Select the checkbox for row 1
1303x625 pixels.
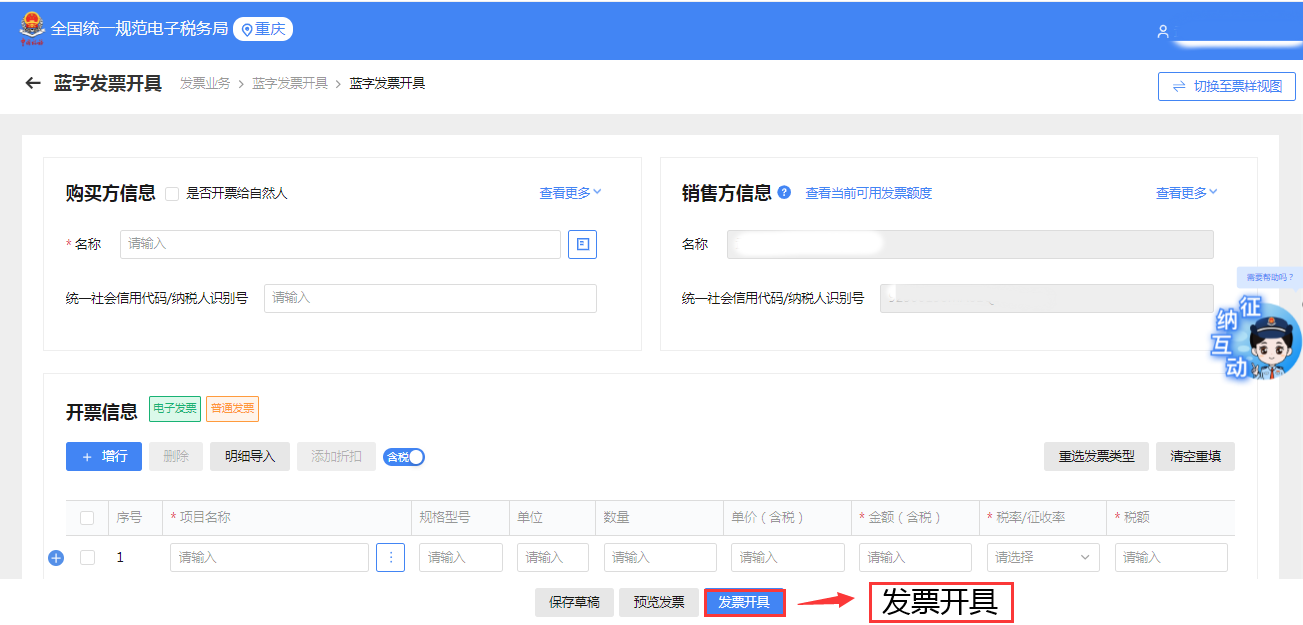[87, 558]
